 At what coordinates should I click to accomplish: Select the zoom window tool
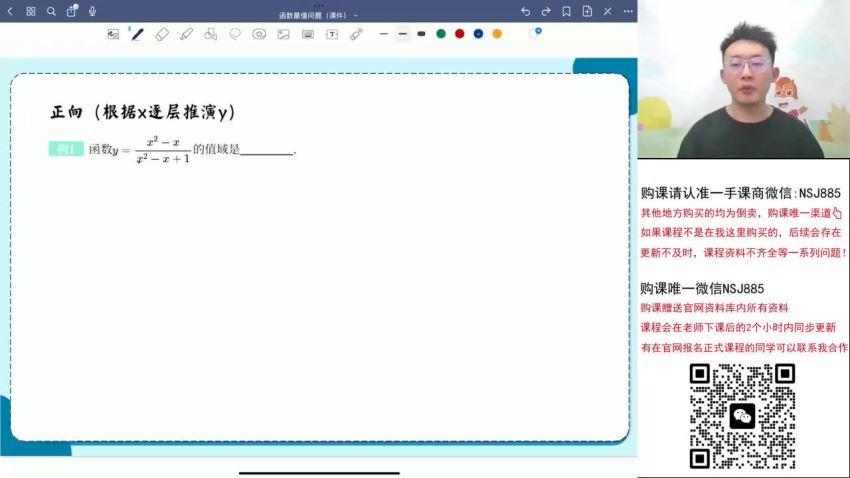pos(113,34)
